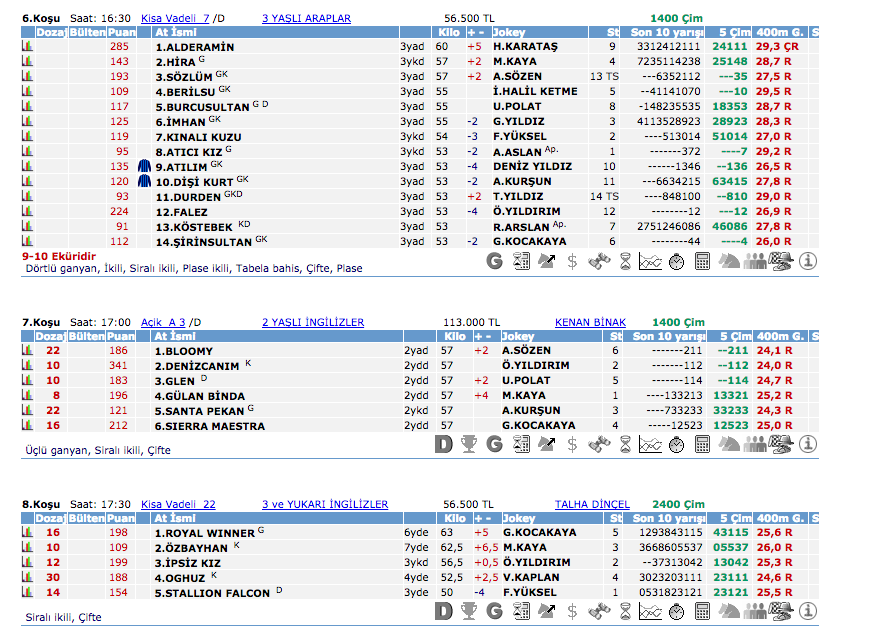Click the G icon under race 6
The width and height of the screenshot is (874, 642).
(495, 262)
